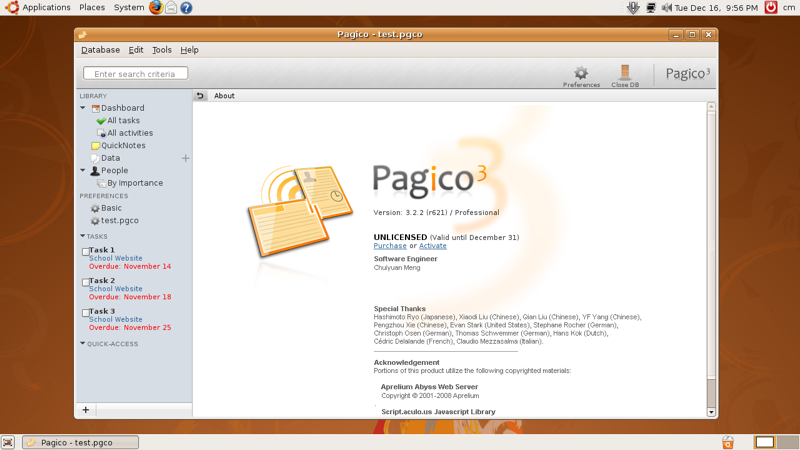Click the 'Overdue: November 14' text
This screenshot has height=450, width=800.
coord(130,266)
